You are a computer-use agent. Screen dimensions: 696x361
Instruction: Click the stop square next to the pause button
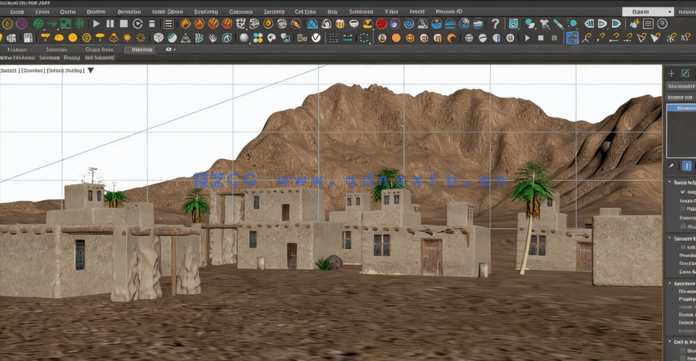(x=124, y=24)
